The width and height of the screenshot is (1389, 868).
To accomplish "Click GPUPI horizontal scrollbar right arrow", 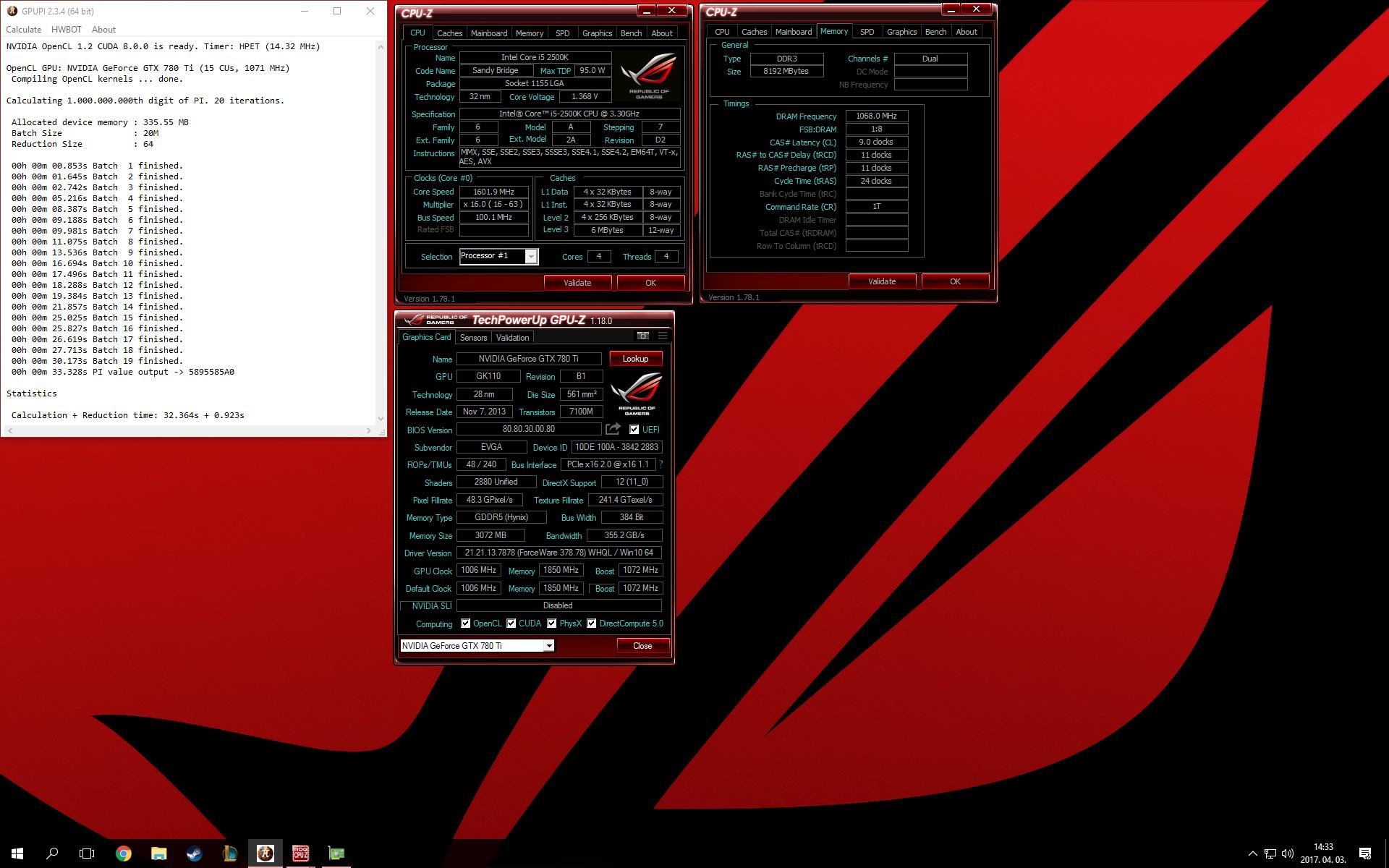I will tap(369, 430).
